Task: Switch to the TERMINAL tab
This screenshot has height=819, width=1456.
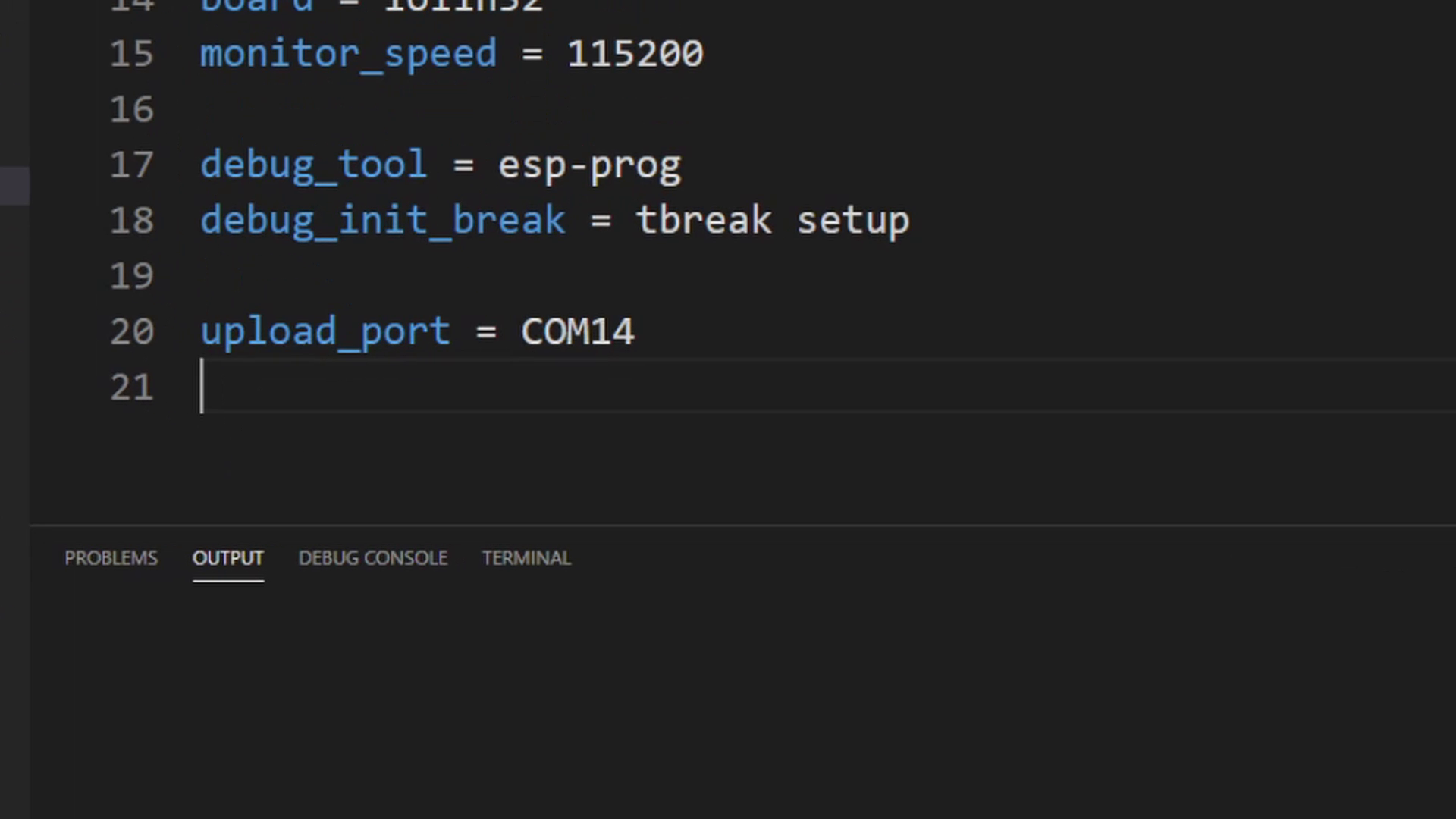Action: pos(526,558)
